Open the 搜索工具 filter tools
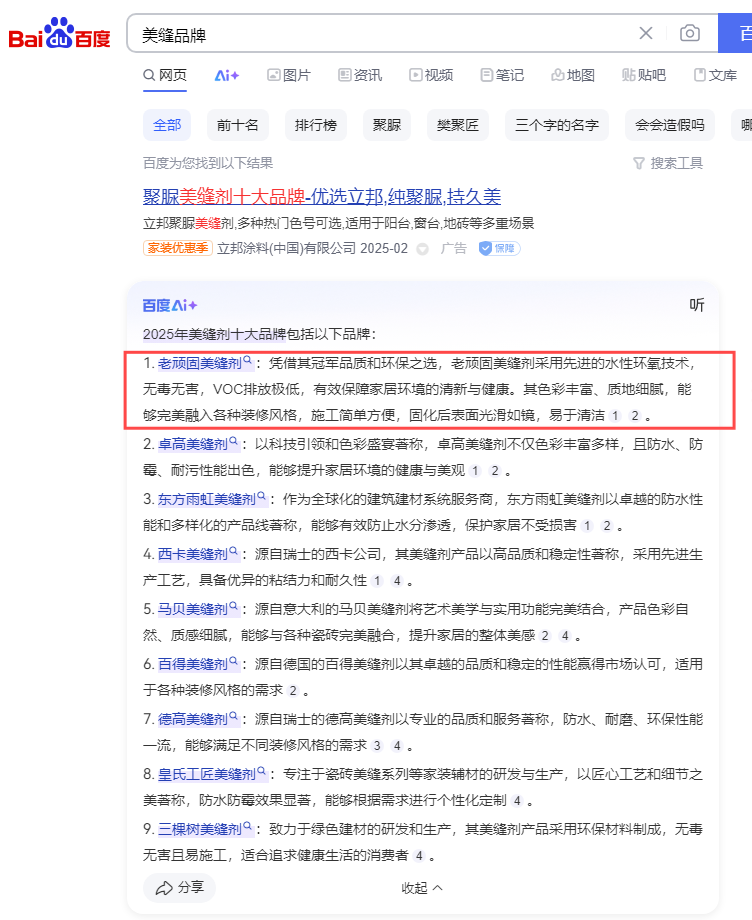The image size is (752, 920). pos(667,163)
